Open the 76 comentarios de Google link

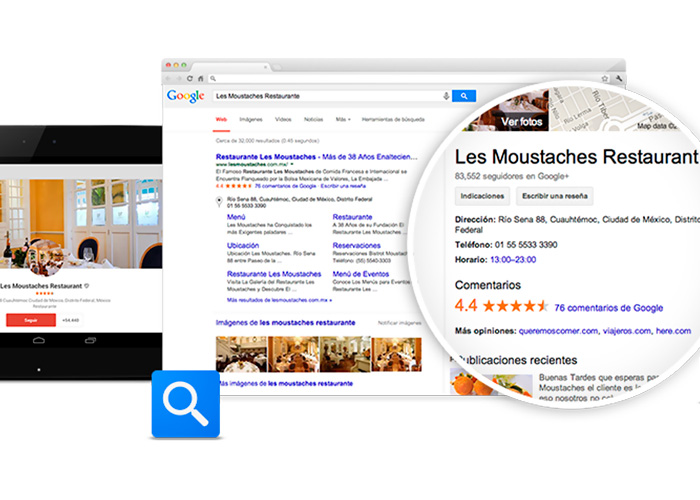point(608,308)
